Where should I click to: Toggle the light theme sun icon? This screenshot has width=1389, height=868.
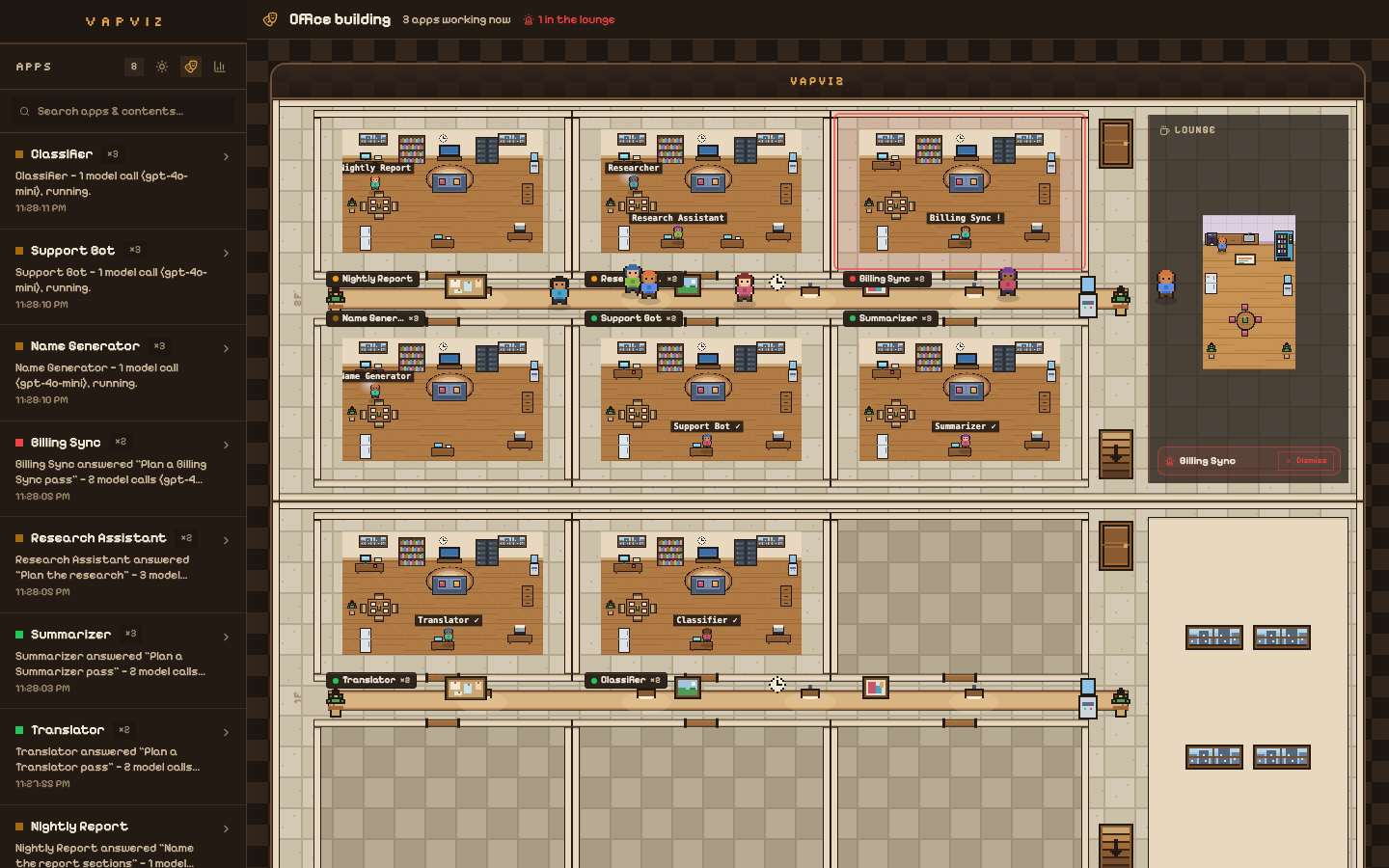(162, 67)
